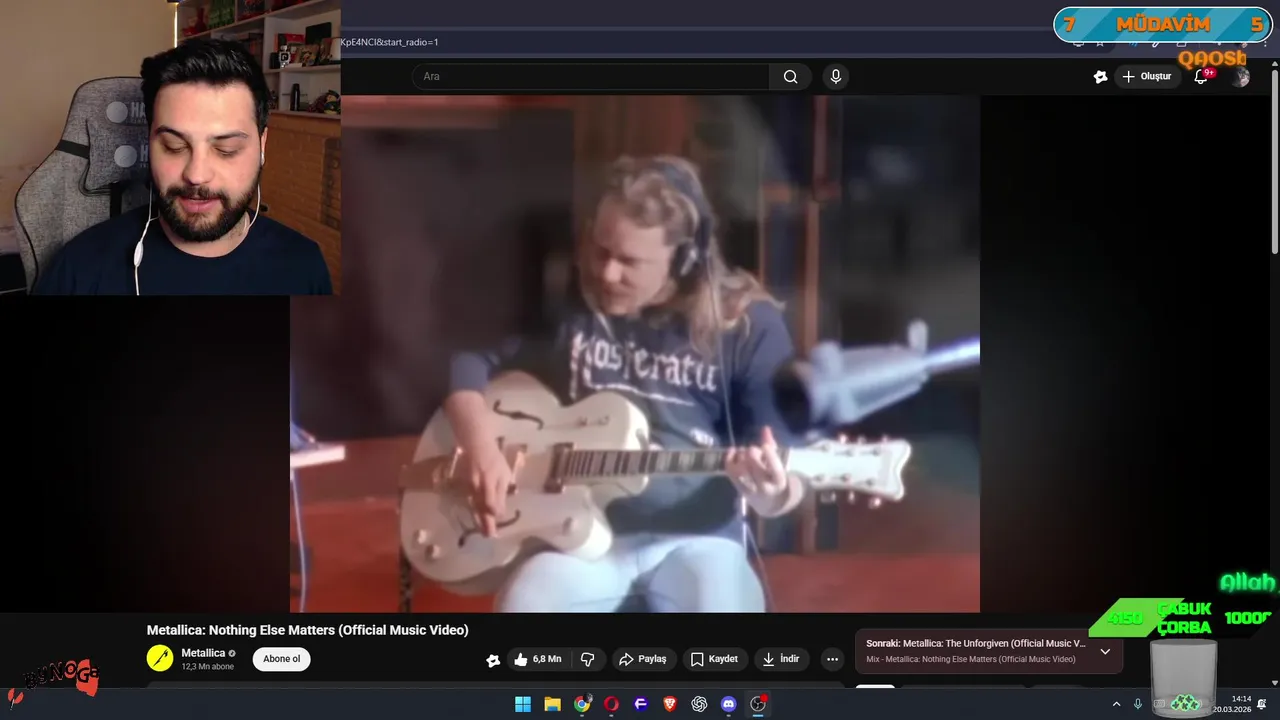Click the Ara search field
The height and width of the screenshot is (720, 1280).
point(590,77)
